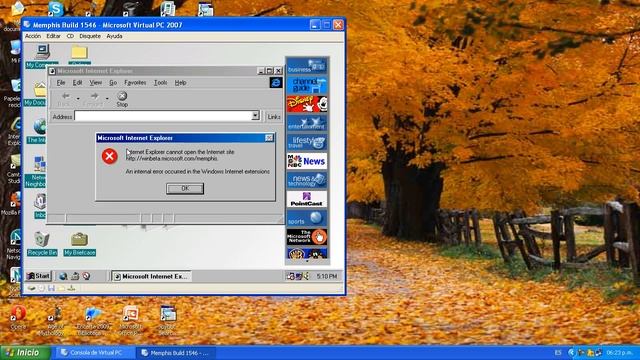The width and height of the screenshot is (640, 360).
Task: Open the View menu in Internet Explorer
Action: tap(96, 82)
